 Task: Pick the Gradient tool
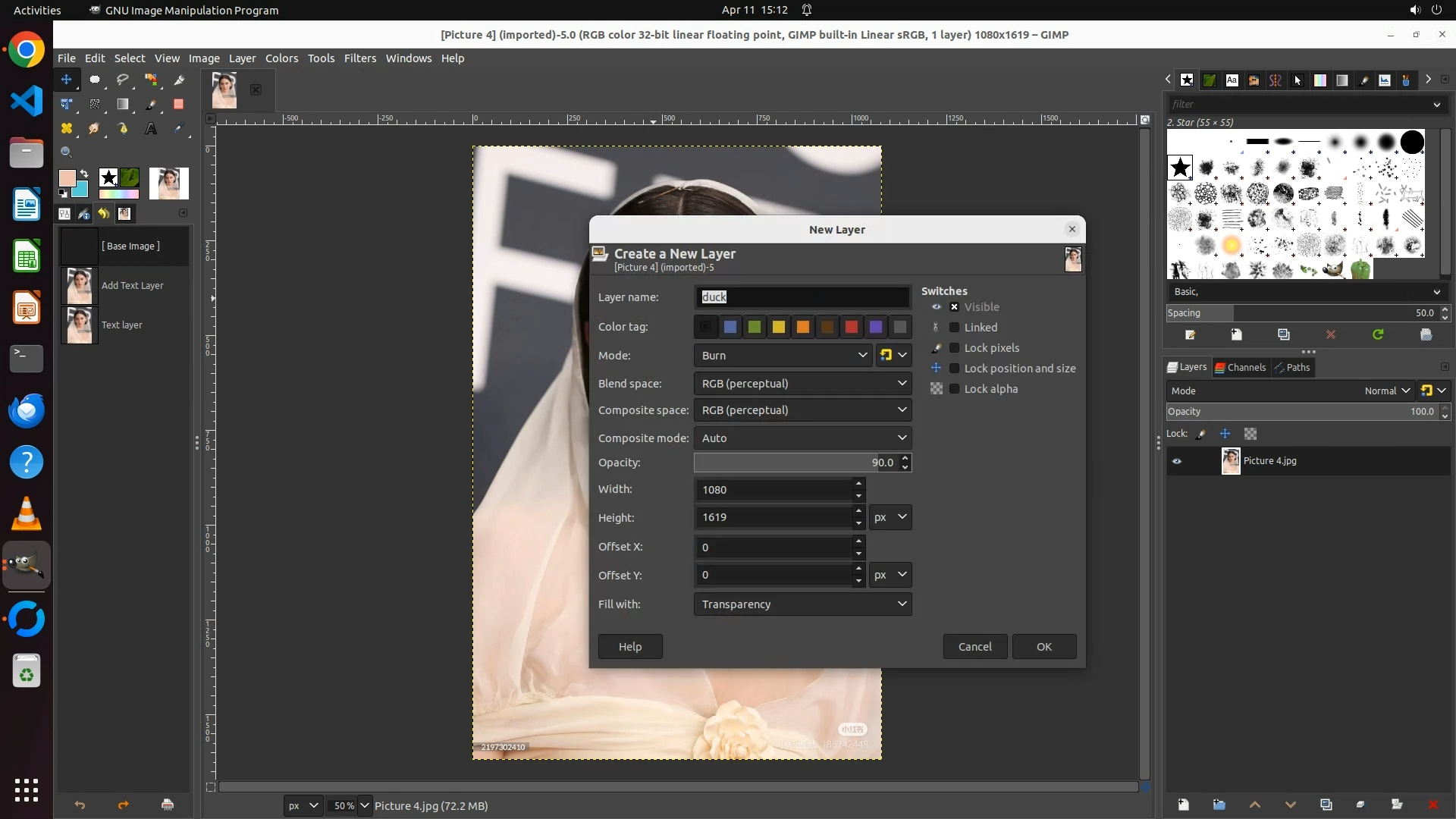point(123,105)
